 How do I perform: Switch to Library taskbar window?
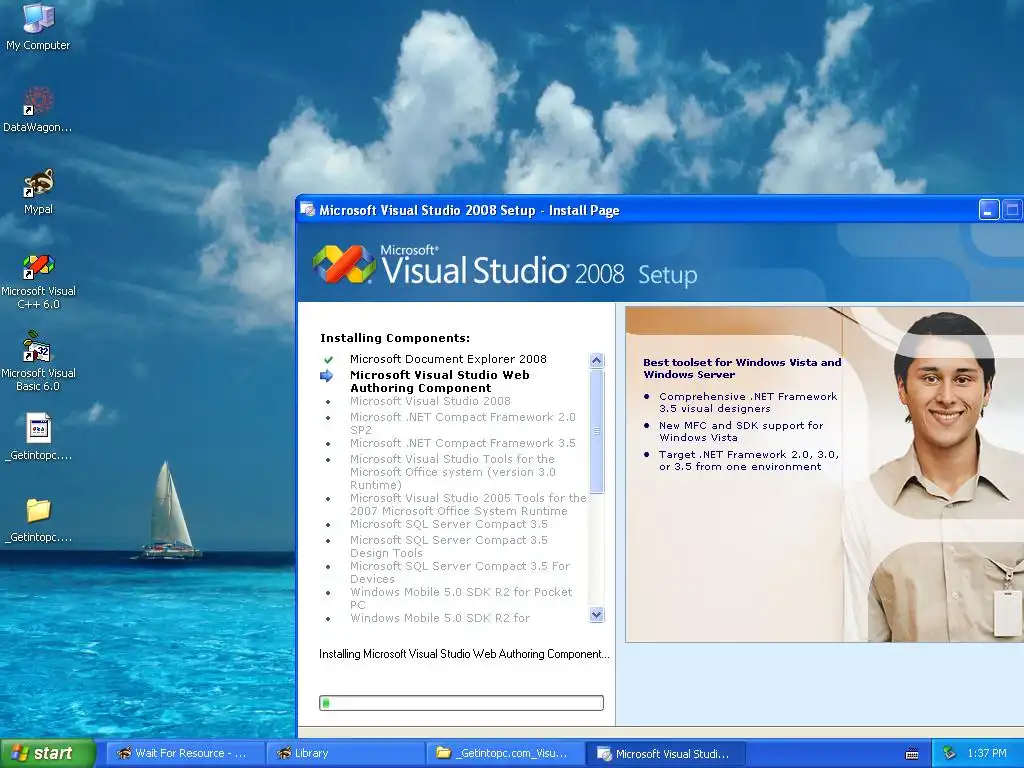pos(345,753)
